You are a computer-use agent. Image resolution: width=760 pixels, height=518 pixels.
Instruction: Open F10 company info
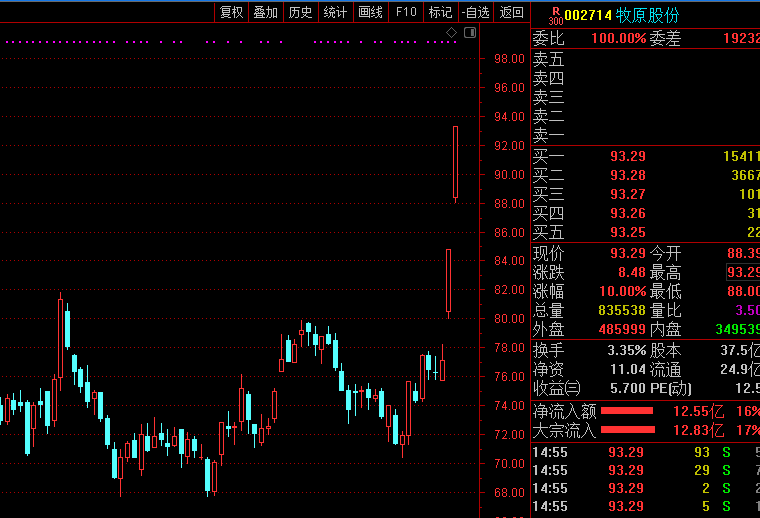click(x=406, y=12)
